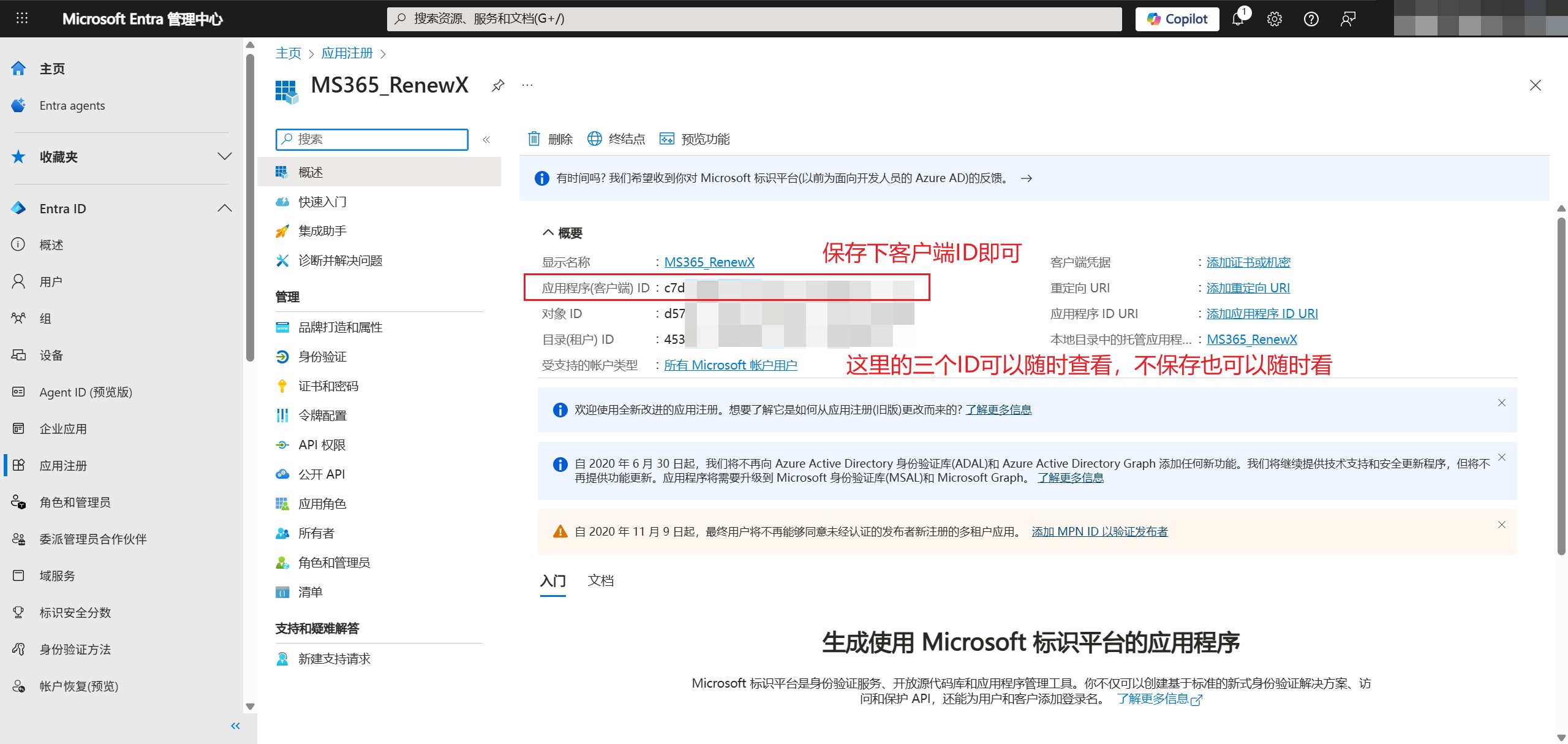Open 组 in the left sidebar
1568x744 pixels.
(x=45, y=318)
